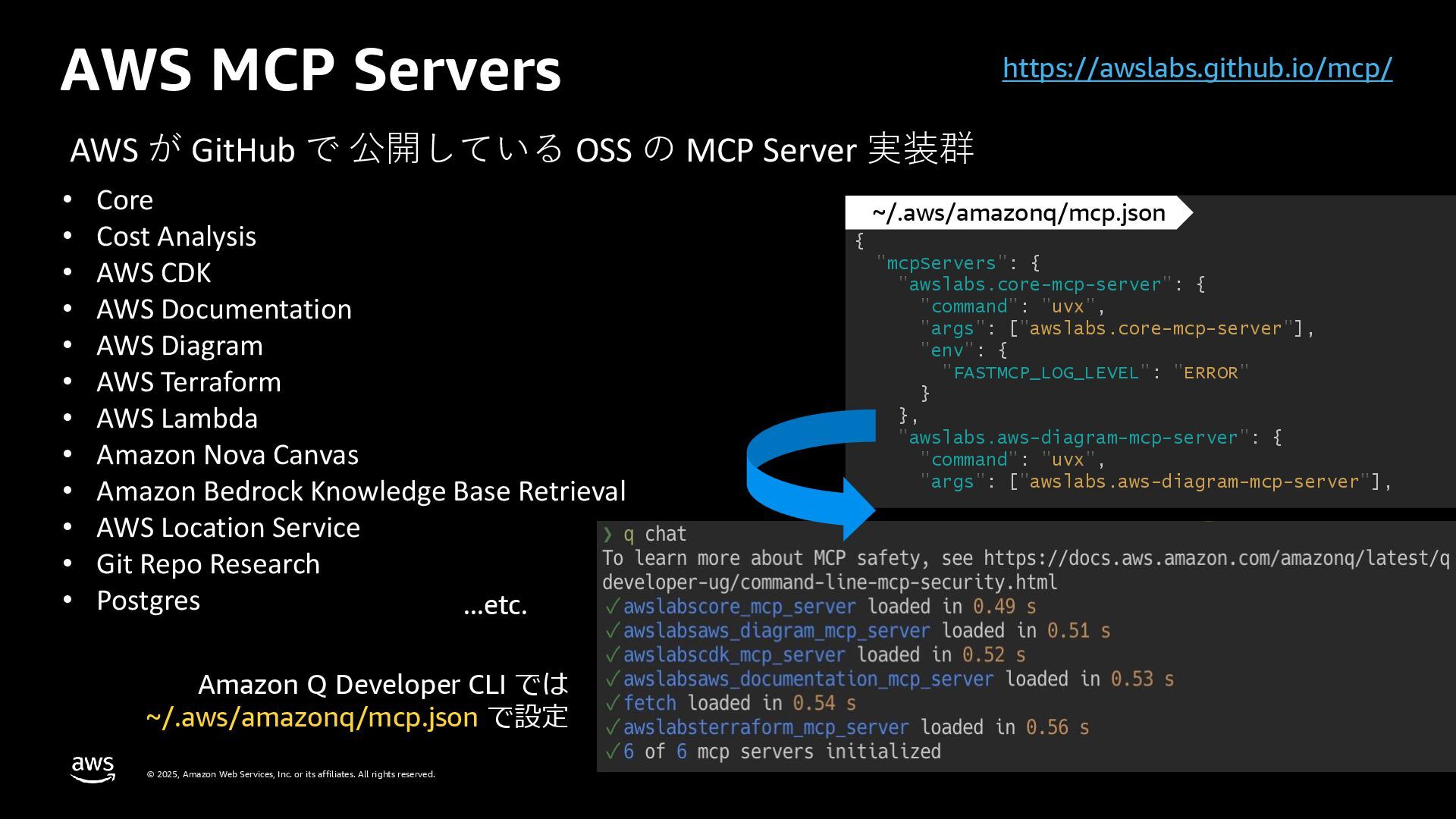The width and height of the screenshot is (1456, 819).
Task: Click the 'AWS MCP Servers' slide title
Action: (x=311, y=70)
